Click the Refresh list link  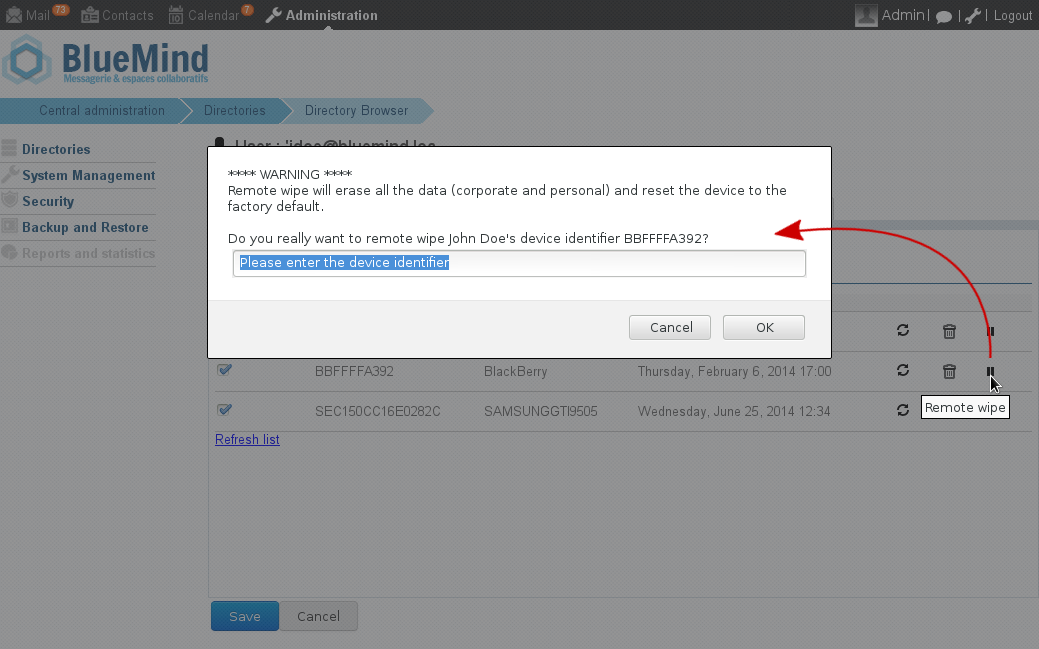pos(247,440)
